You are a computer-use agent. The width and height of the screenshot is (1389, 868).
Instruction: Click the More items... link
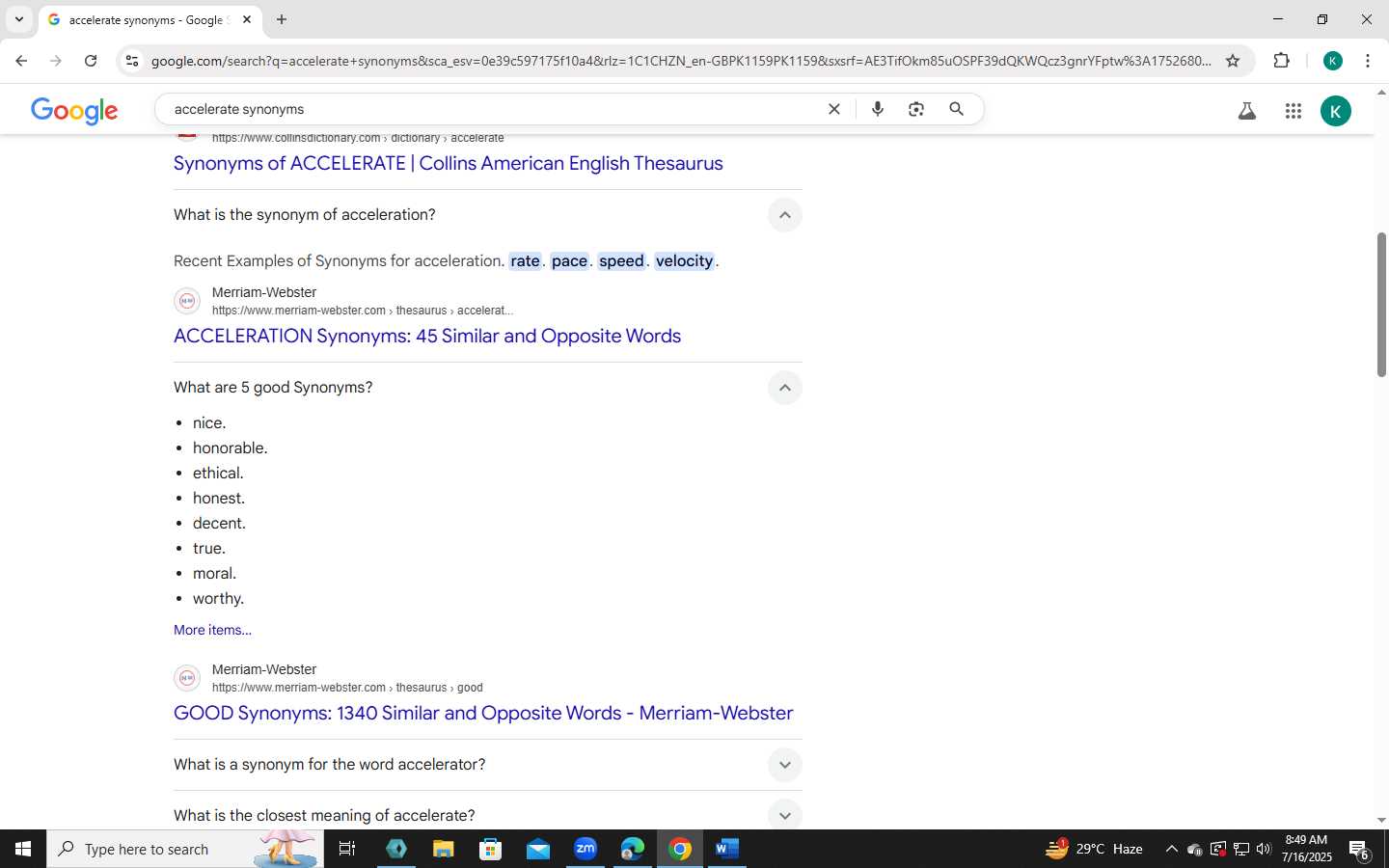point(212,630)
